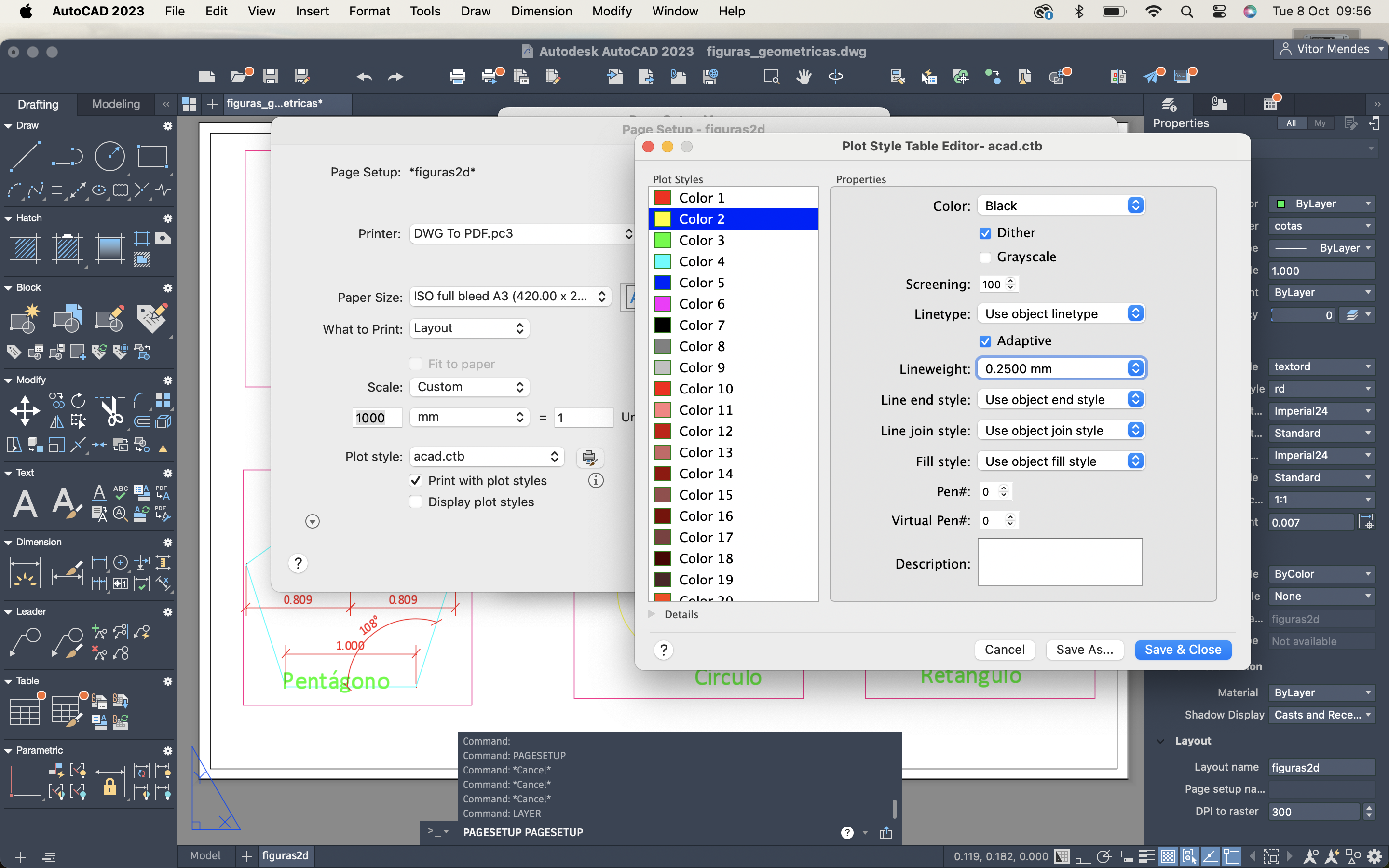Image resolution: width=1389 pixels, height=868 pixels.
Task: Click help button in Plot Style Table Editor
Action: [x=664, y=650]
